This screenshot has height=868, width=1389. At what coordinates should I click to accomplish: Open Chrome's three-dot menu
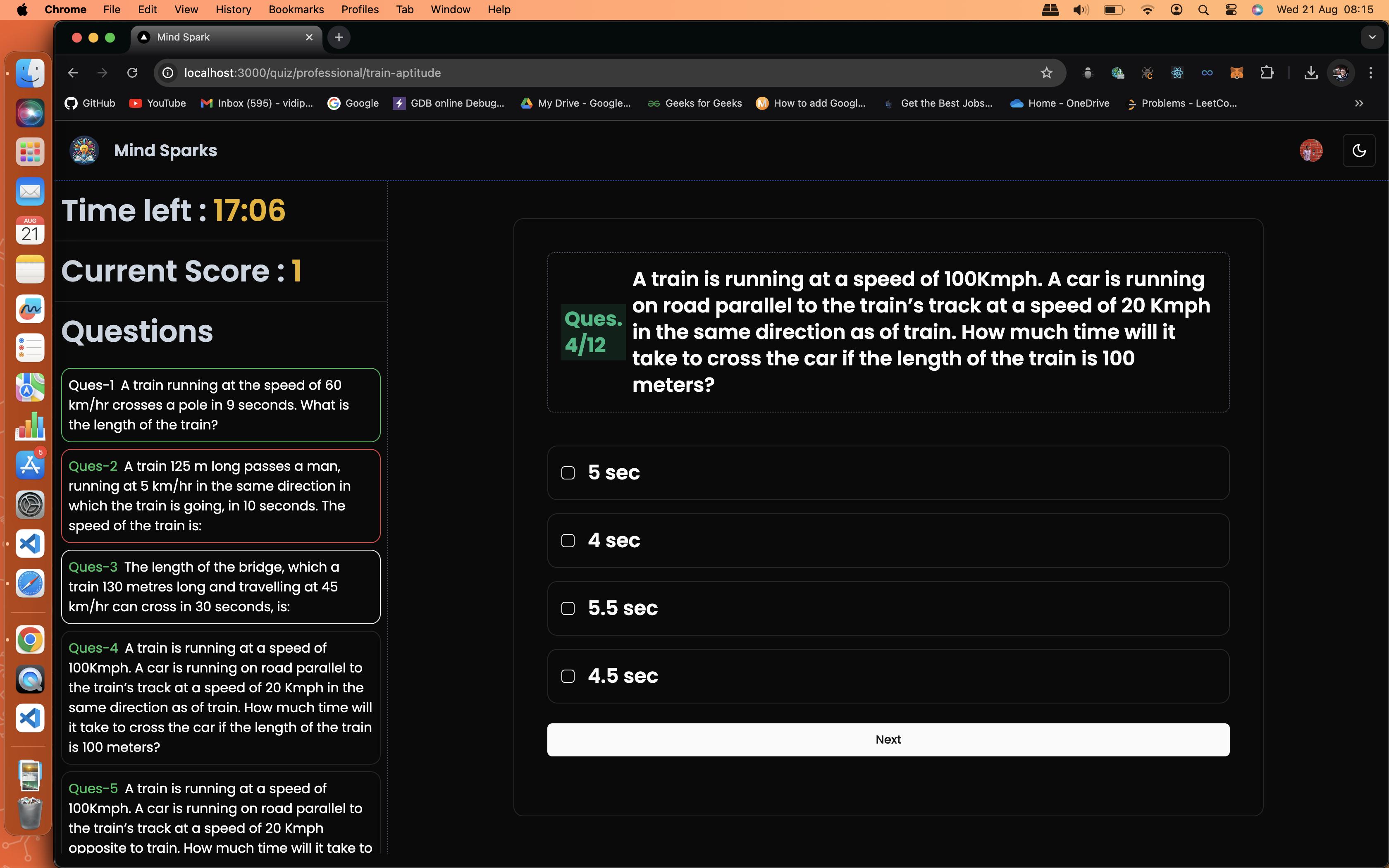click(x=1371, y=73)
